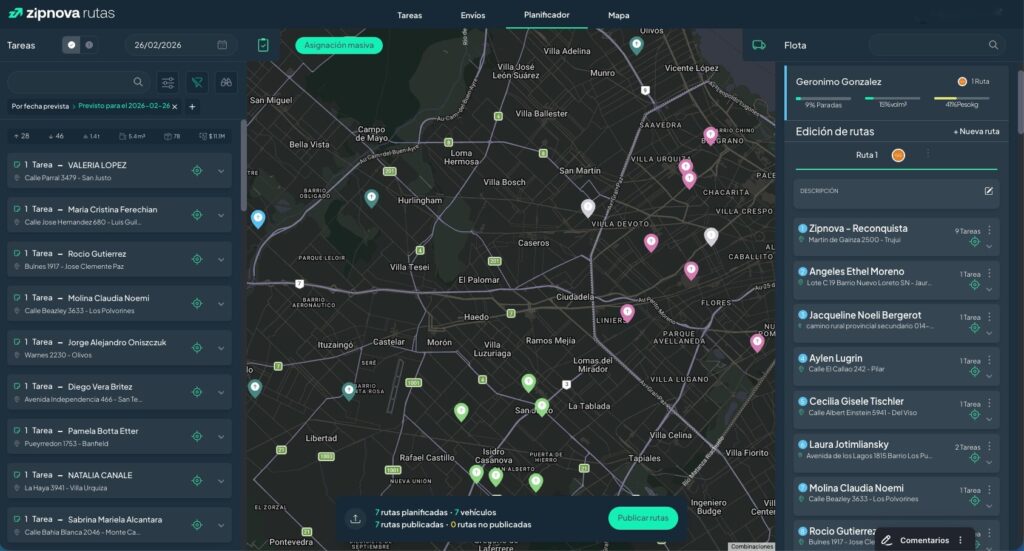Locate Cecilia Gisele Tischler stop on map

pos(974,415)
